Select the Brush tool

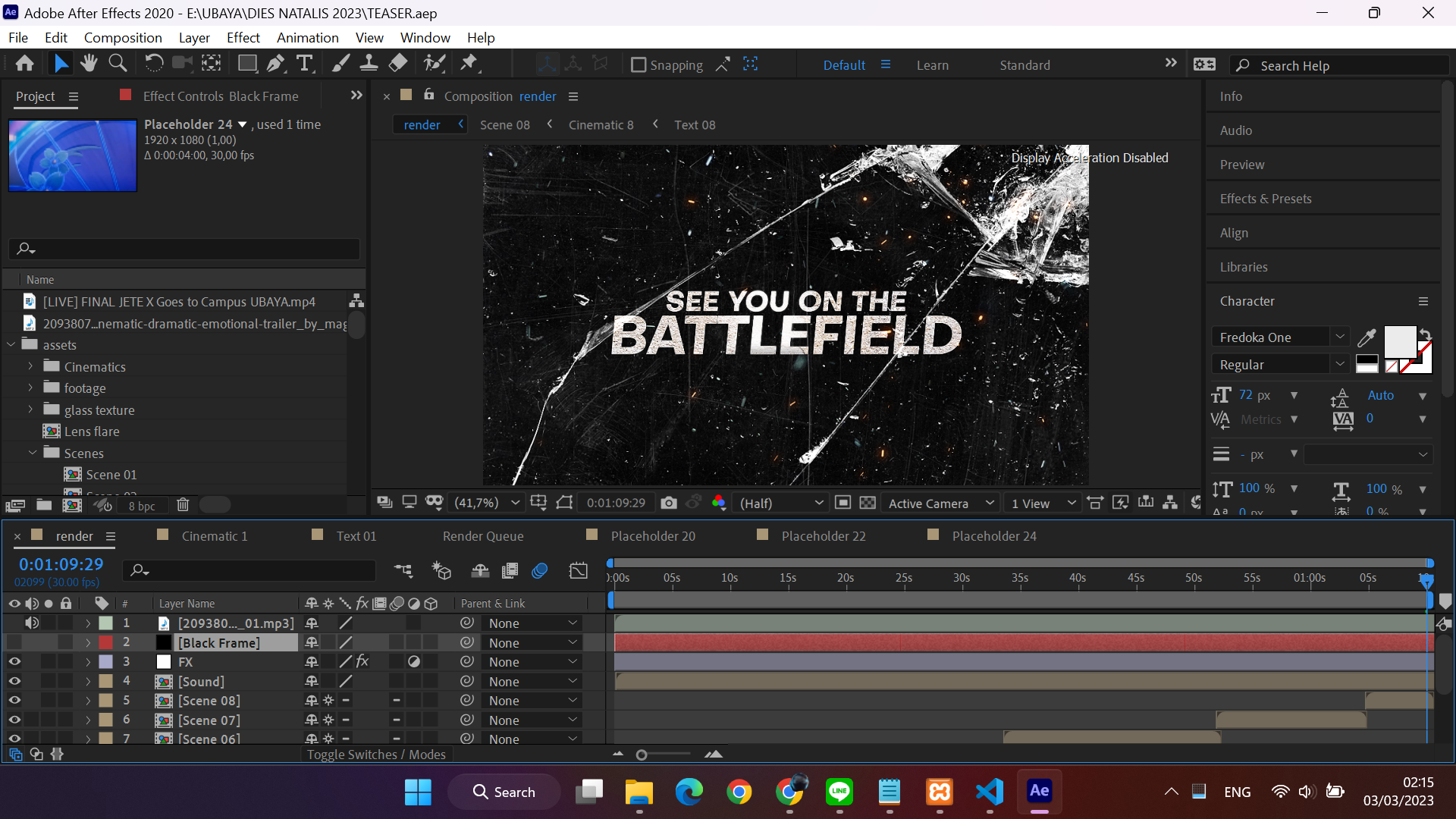pyautogui.click(x=340, y=64)
